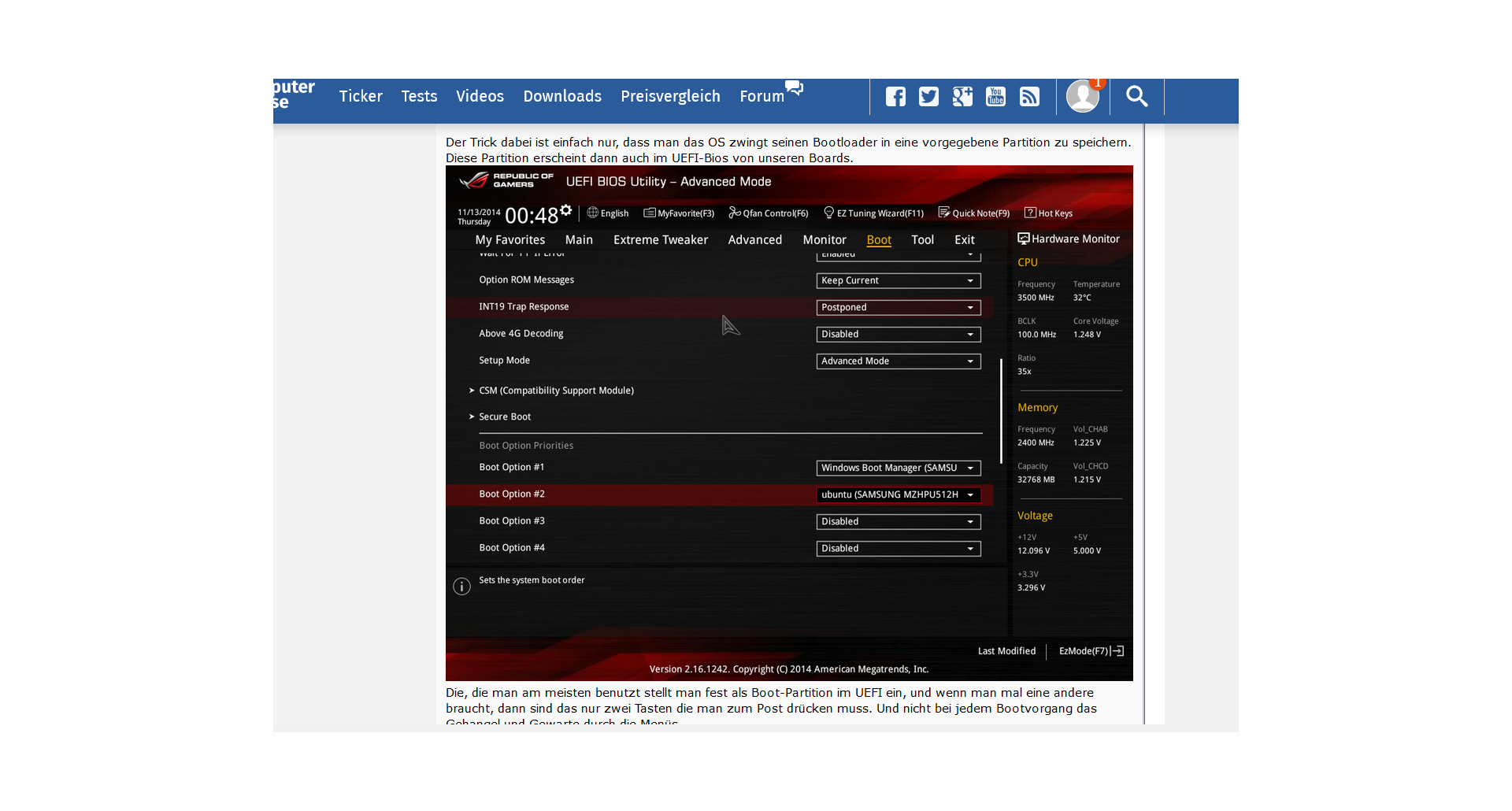Switch to the Monitor tab
Screen dimensions: 1512x811
point(825,240)
